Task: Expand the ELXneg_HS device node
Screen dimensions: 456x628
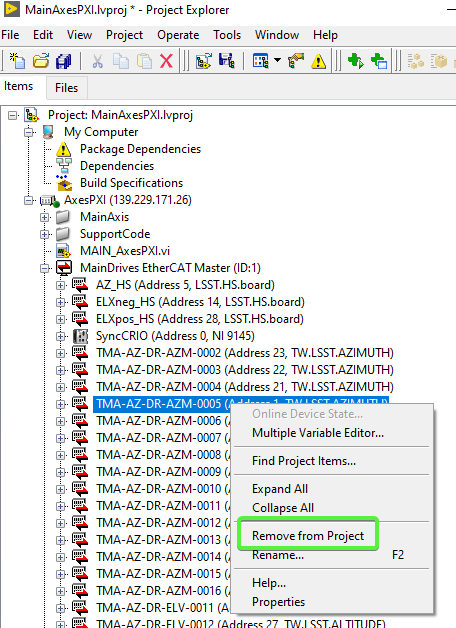Action: 60,302
